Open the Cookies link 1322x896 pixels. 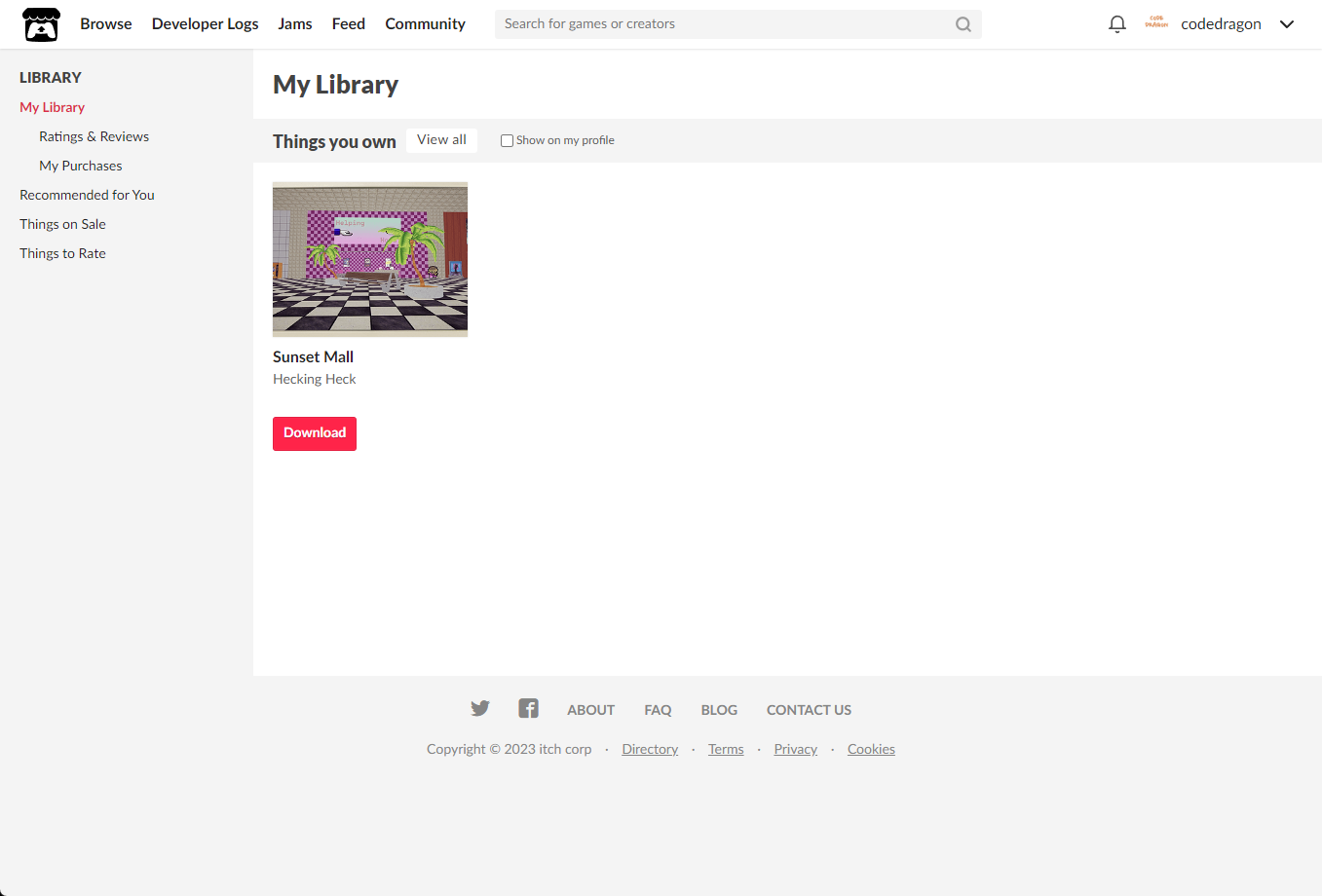(871, 749)
